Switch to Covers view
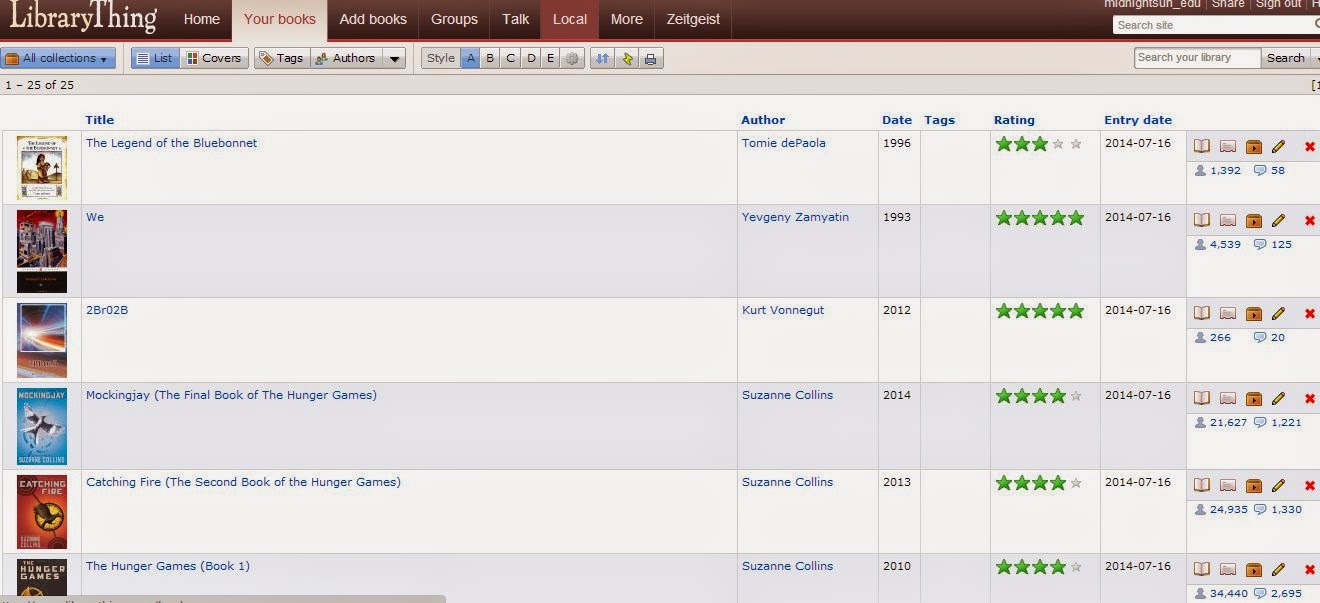1320x603 pixels. pos(214,58)
